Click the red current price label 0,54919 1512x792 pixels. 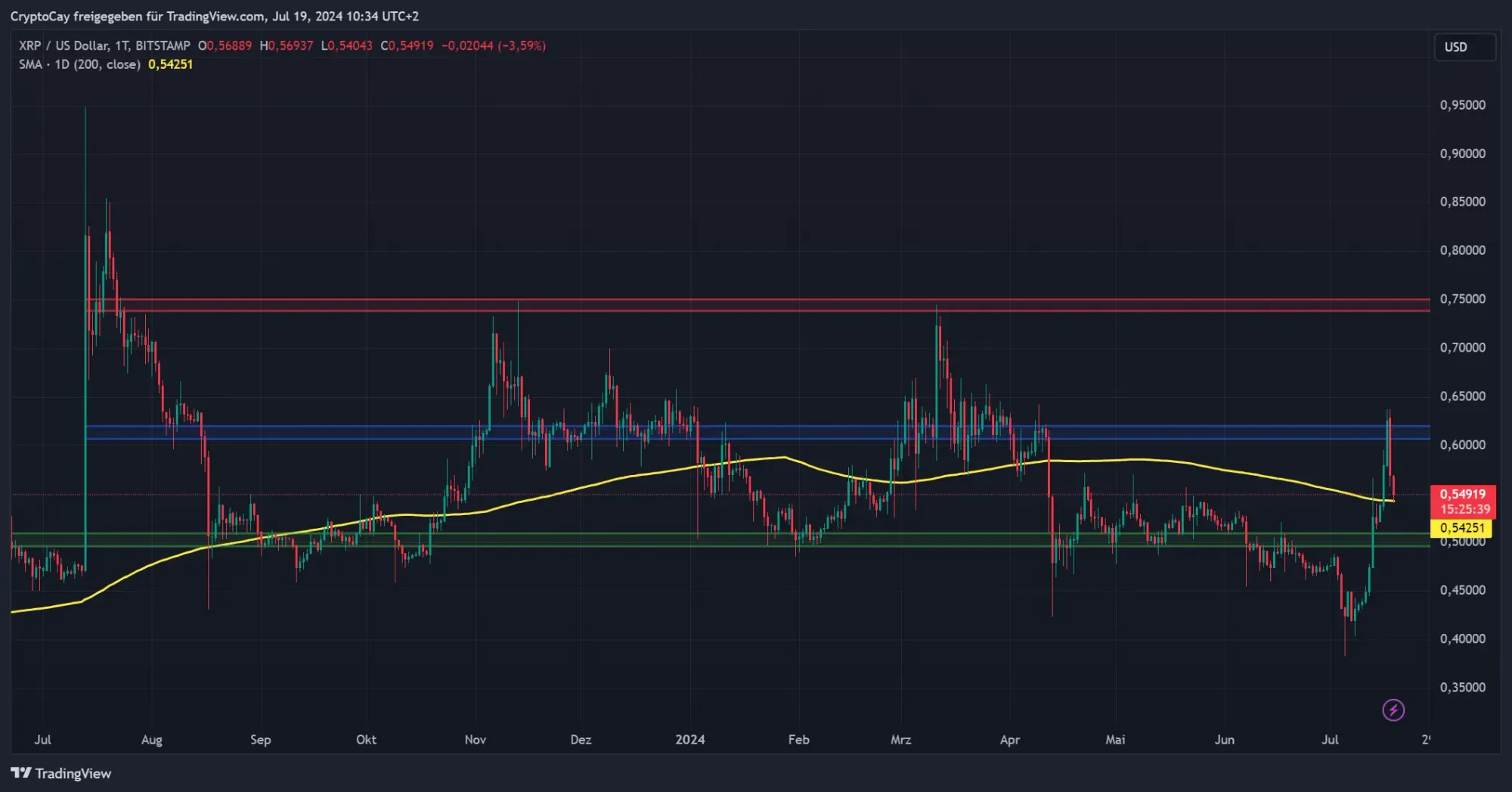click(1463, 494)
